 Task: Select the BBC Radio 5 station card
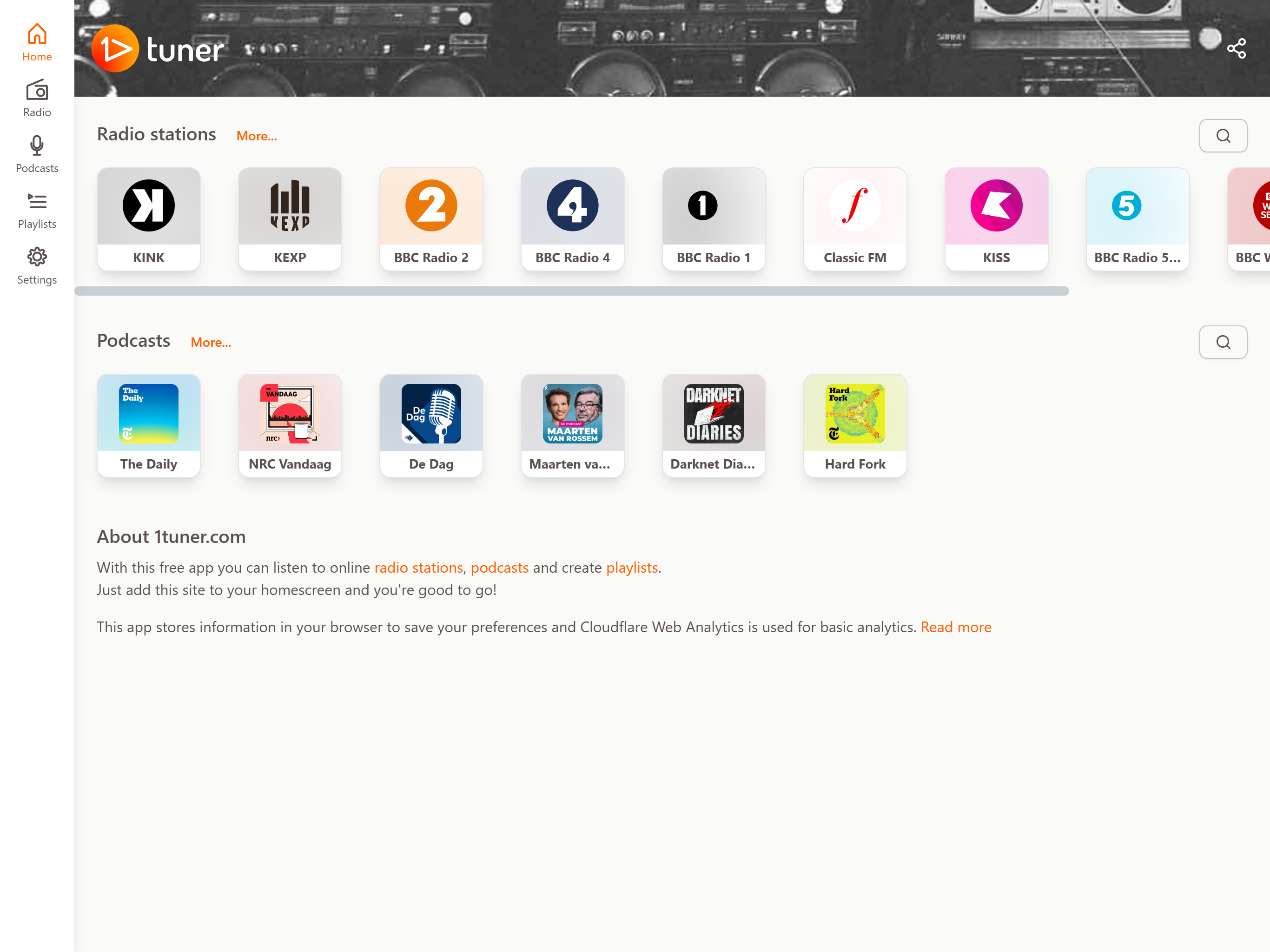[x=1138, y=219]
